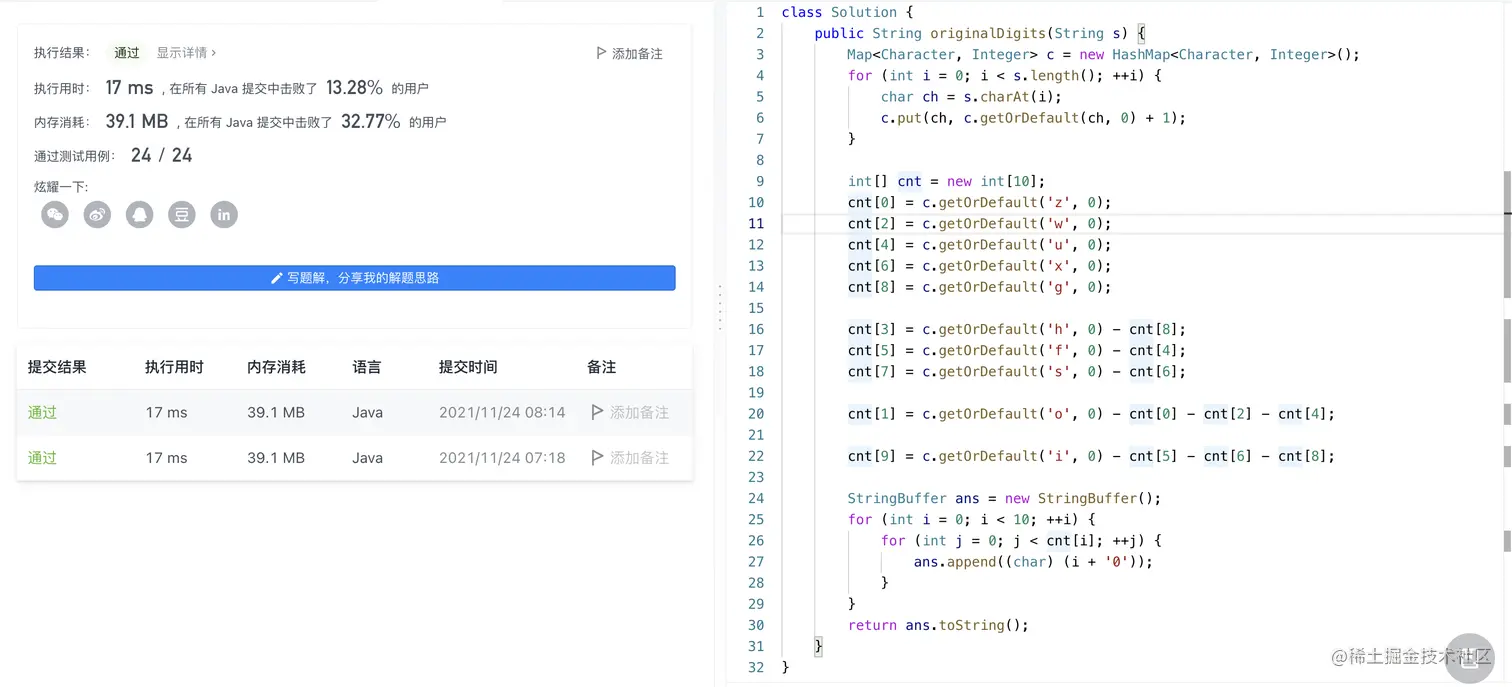
Task: Click cnt[3] assignment with 'h'
Action: (x=1016, y=329)
